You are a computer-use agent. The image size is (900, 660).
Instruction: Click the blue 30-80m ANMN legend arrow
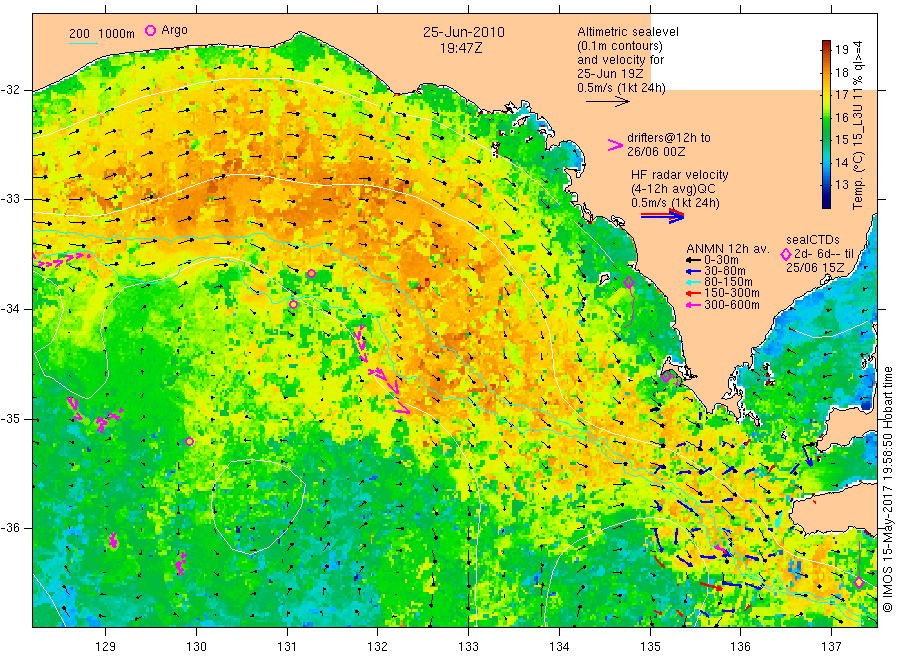point(693,271)
